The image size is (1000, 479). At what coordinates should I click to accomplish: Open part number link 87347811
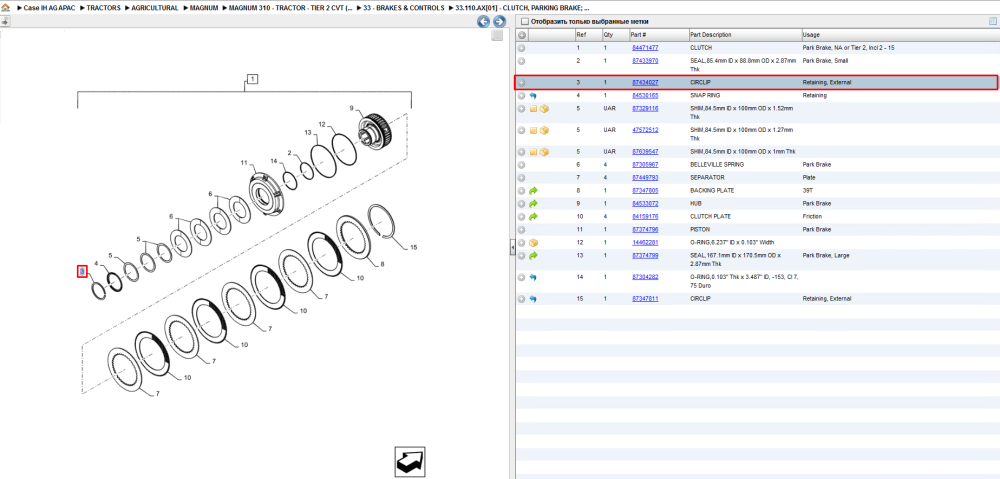(645, 298)
